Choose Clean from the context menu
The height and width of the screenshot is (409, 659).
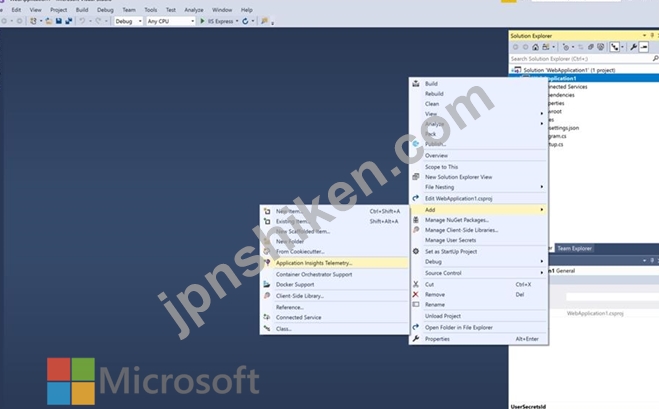[x=478, y=104]
